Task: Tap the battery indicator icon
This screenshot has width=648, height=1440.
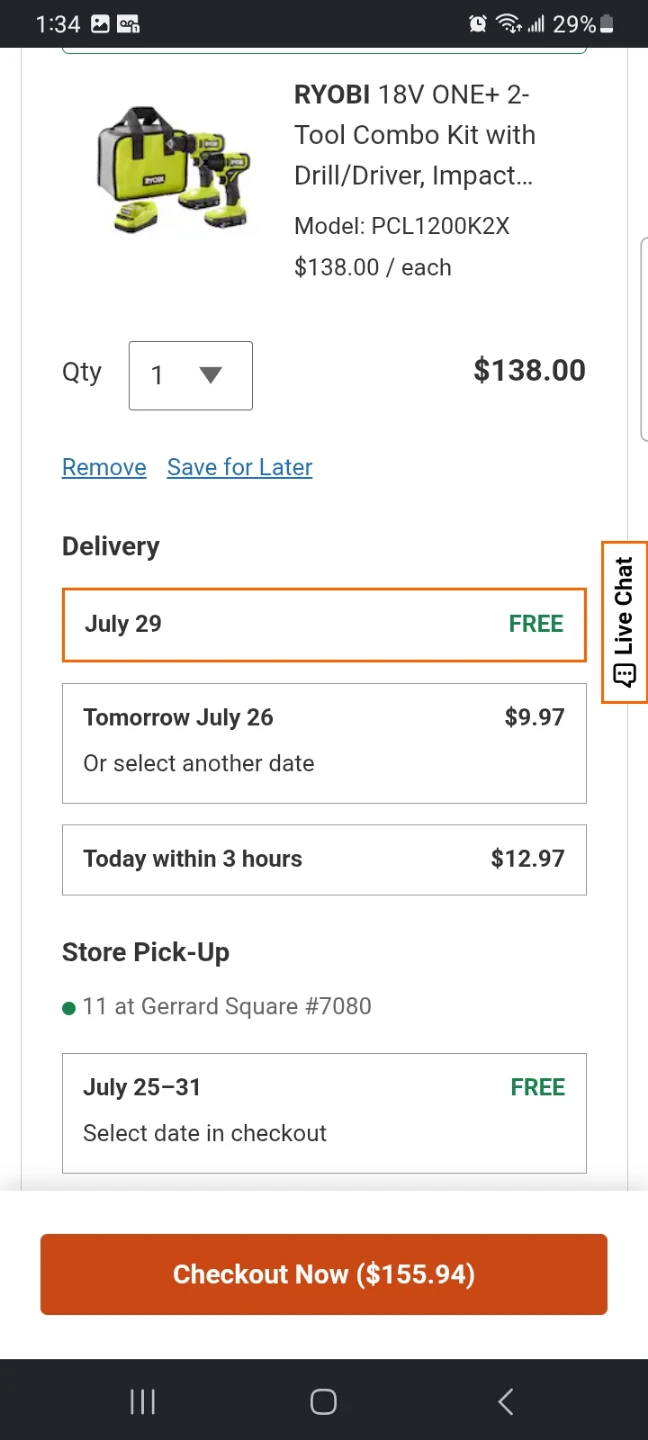Action: tap(607, 24)
